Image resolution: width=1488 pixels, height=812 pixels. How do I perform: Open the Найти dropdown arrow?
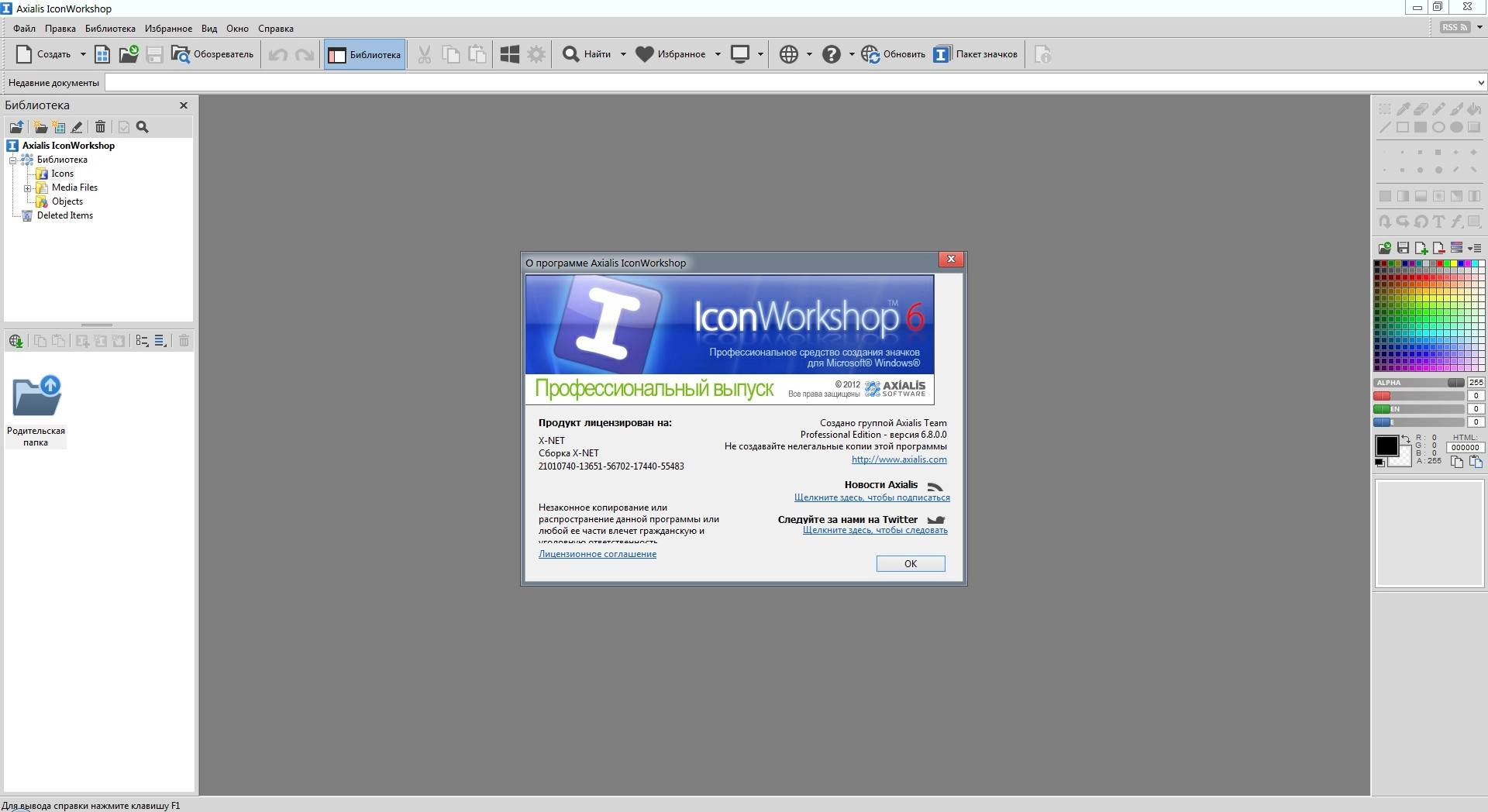pyautogui.click(x=623, y=54)
